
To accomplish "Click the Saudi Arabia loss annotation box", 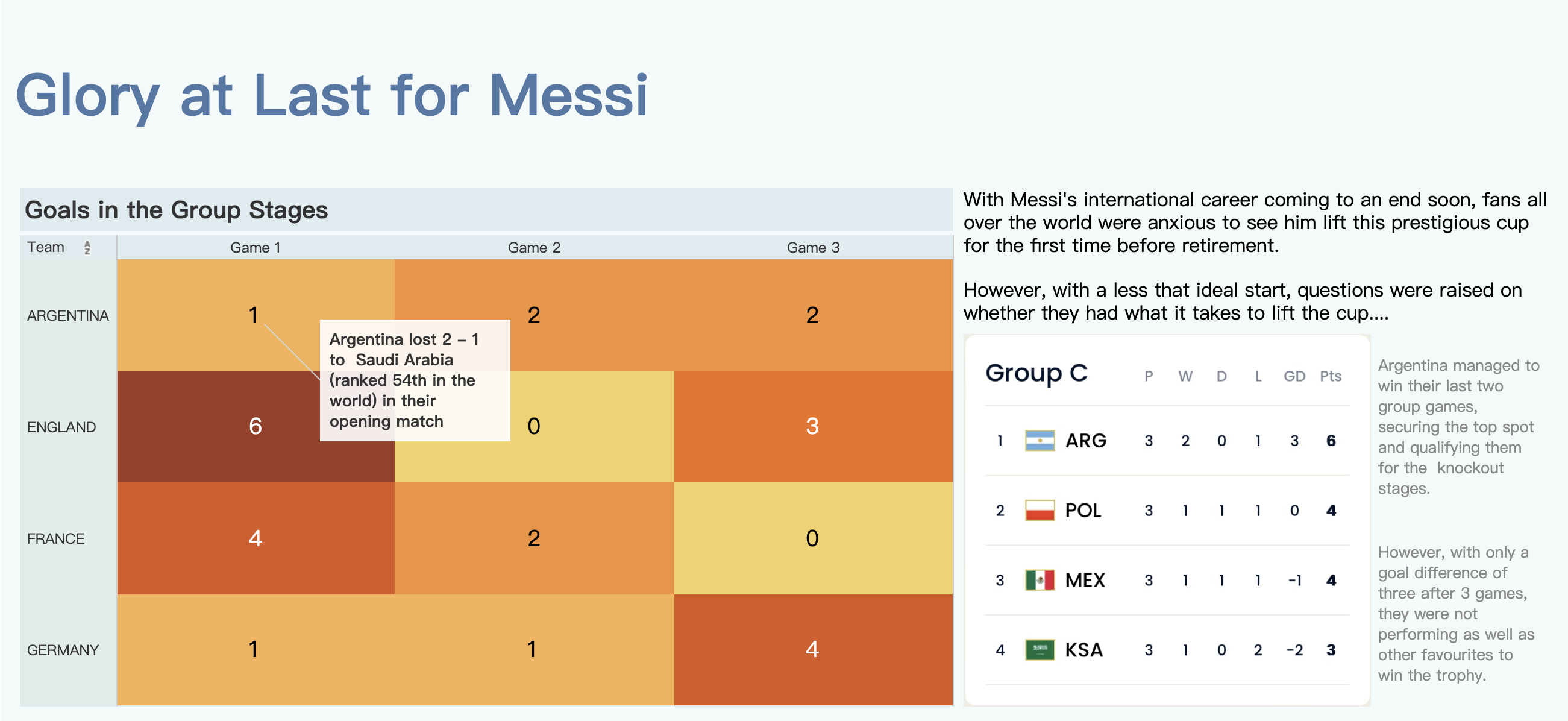I will coord(415,380).
